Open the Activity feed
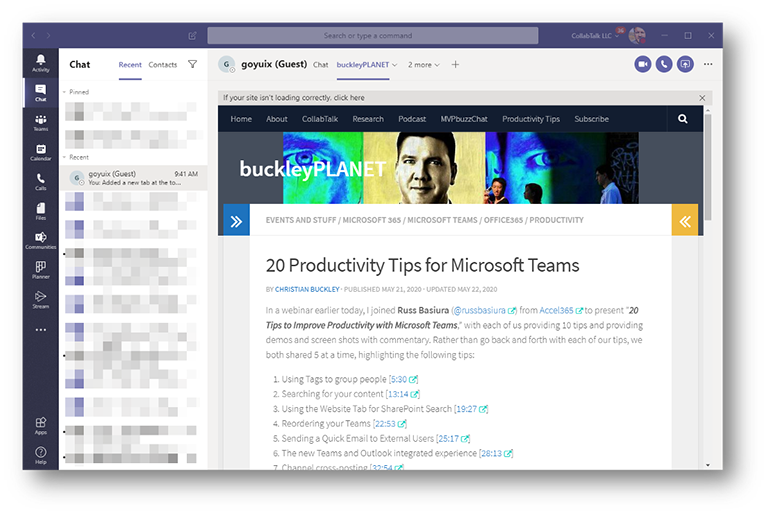This screenshot has height=515, width=768. (41, 63)
